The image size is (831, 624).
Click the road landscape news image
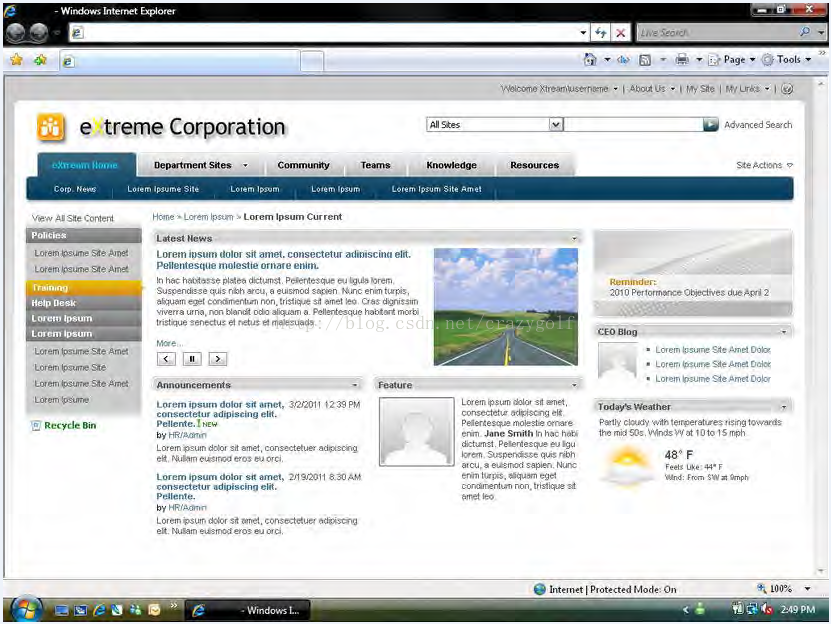[506, 307]
